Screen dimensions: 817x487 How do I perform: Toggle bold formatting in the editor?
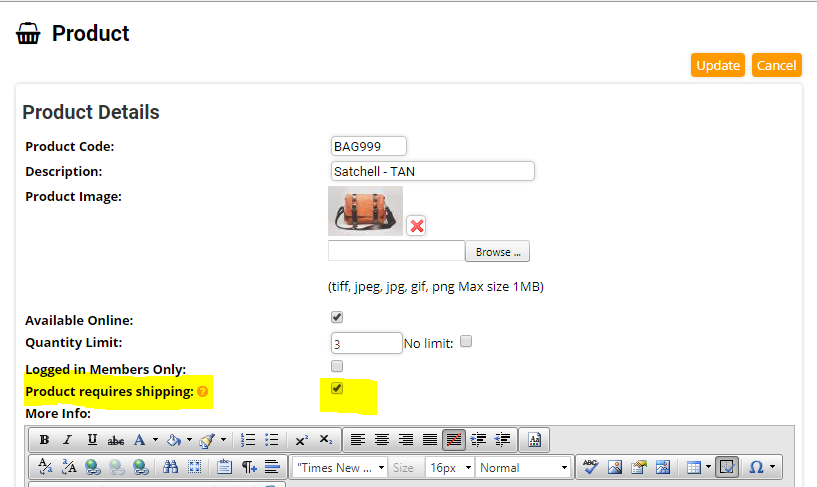[45, 440]
